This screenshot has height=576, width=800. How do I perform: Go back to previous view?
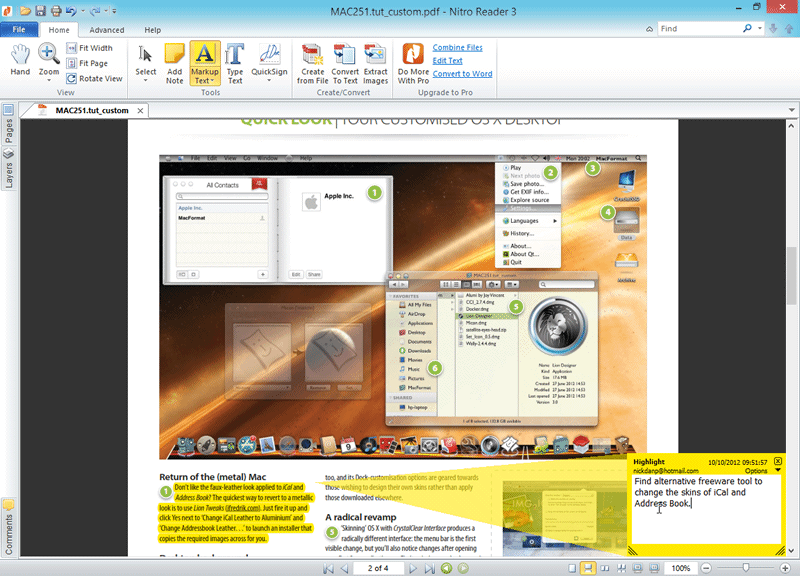(x=446, y=568)
